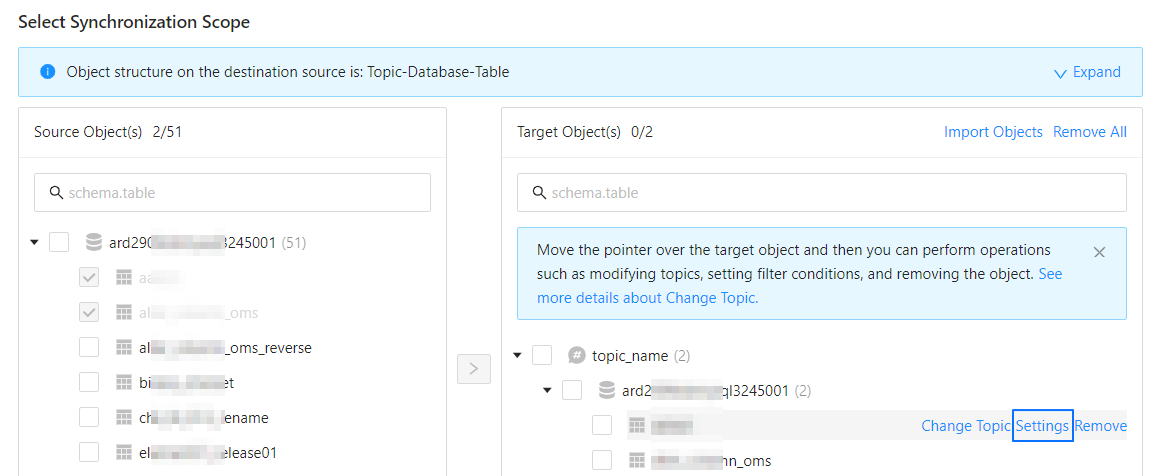Check the source table ending in oms_reverse
Viewport: 1152px width, 476px height.
tap(89, 347)
